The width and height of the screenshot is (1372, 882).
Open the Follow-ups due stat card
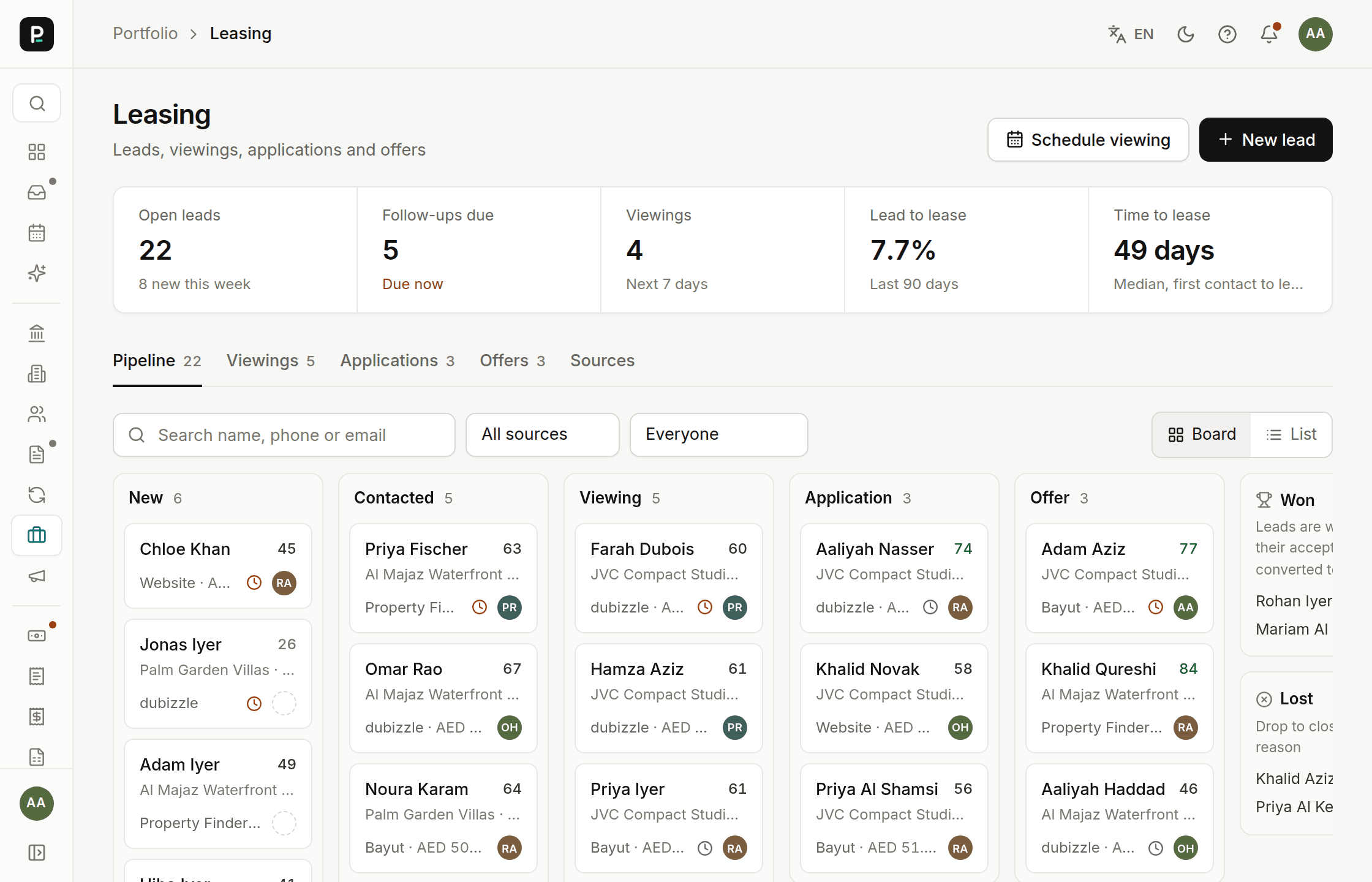(479, 250)
